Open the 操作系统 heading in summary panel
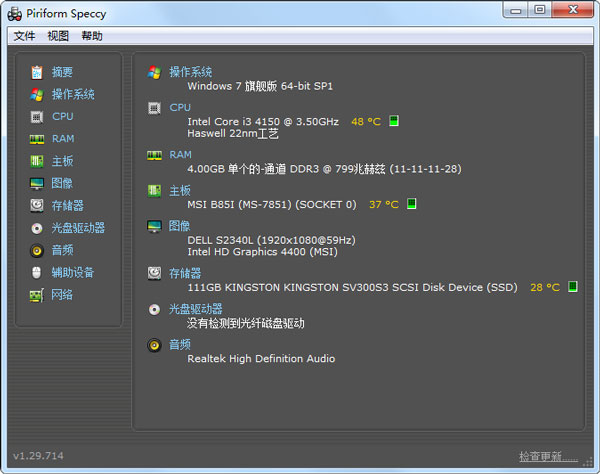600x474 pixels. (x=191, y=72)
